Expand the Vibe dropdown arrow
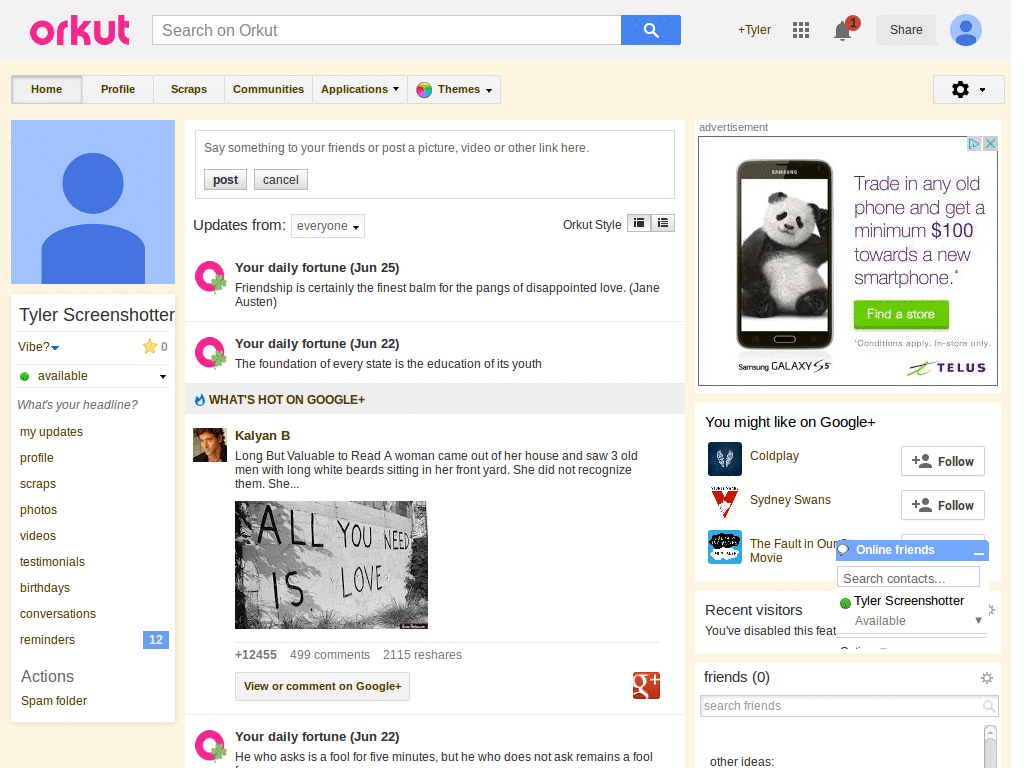Image resolution: width=1024 pixels, height=768 pixels. tap(55, 347)
